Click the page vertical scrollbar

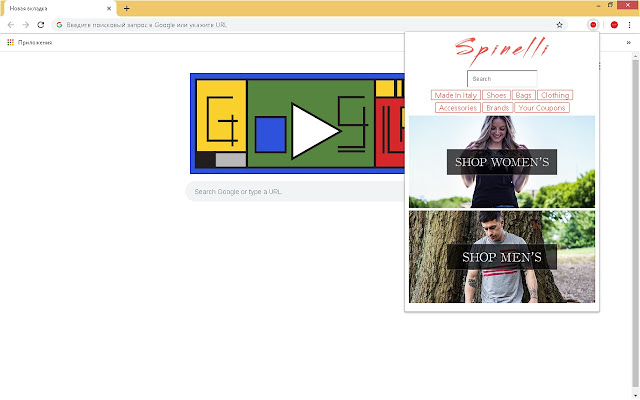[x=636, y=224]
